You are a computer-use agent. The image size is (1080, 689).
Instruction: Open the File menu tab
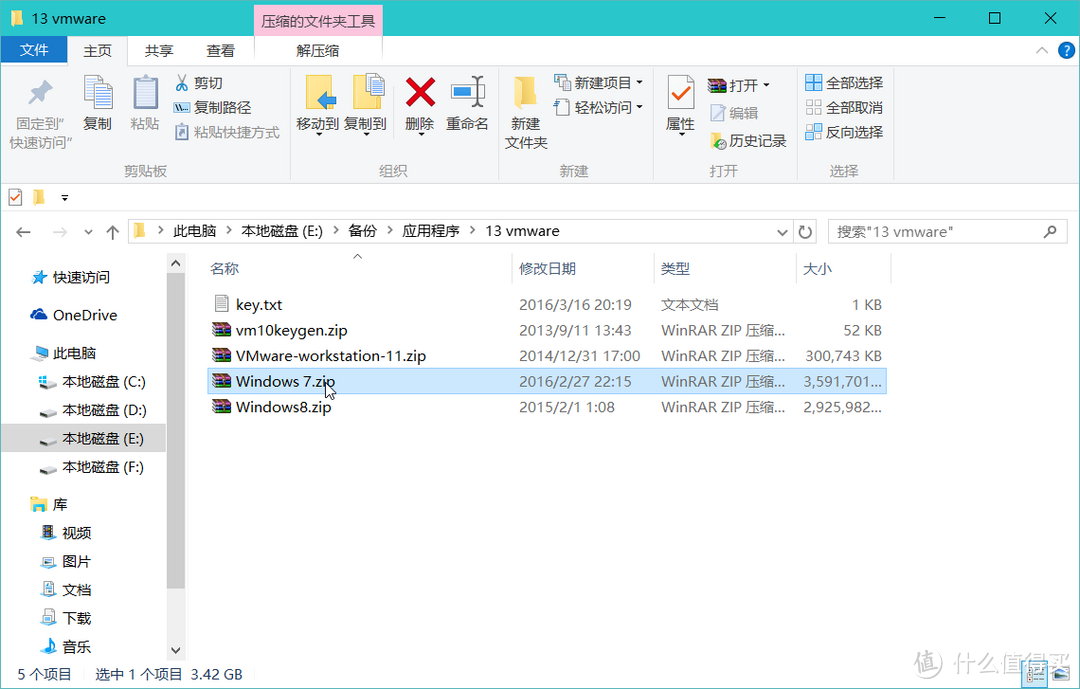click(34, 50)
